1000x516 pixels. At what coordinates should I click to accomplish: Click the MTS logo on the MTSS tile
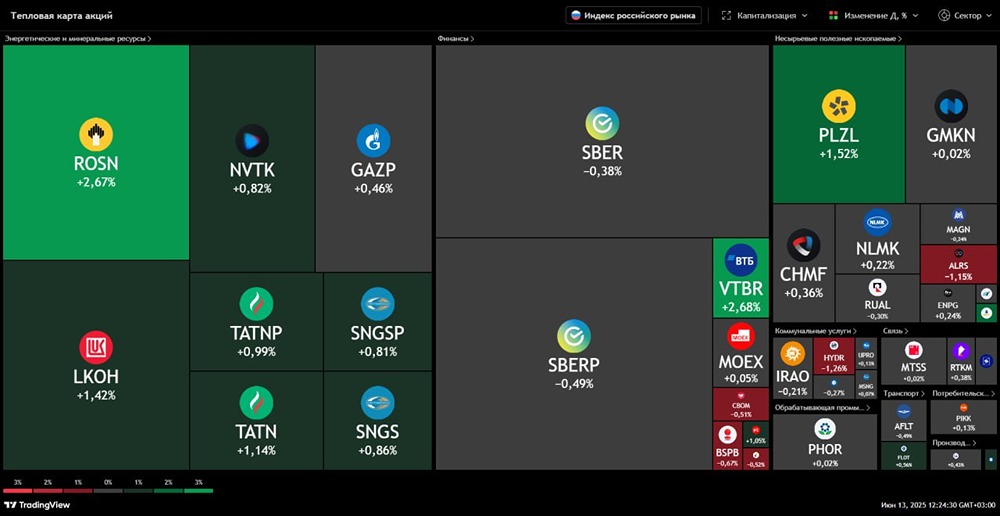pyautogui.click(x=914, y=351)
